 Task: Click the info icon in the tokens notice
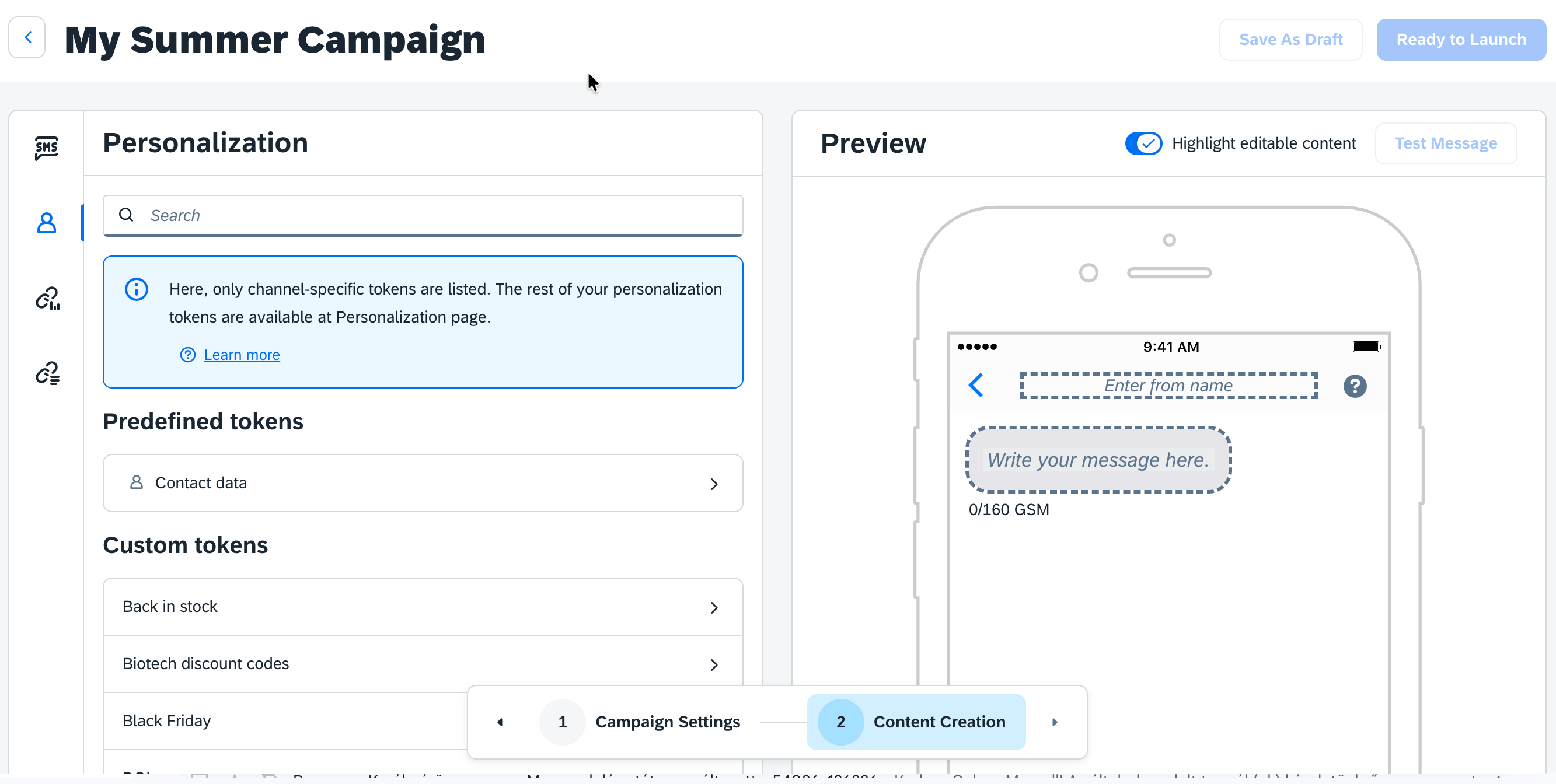(137, 289)
